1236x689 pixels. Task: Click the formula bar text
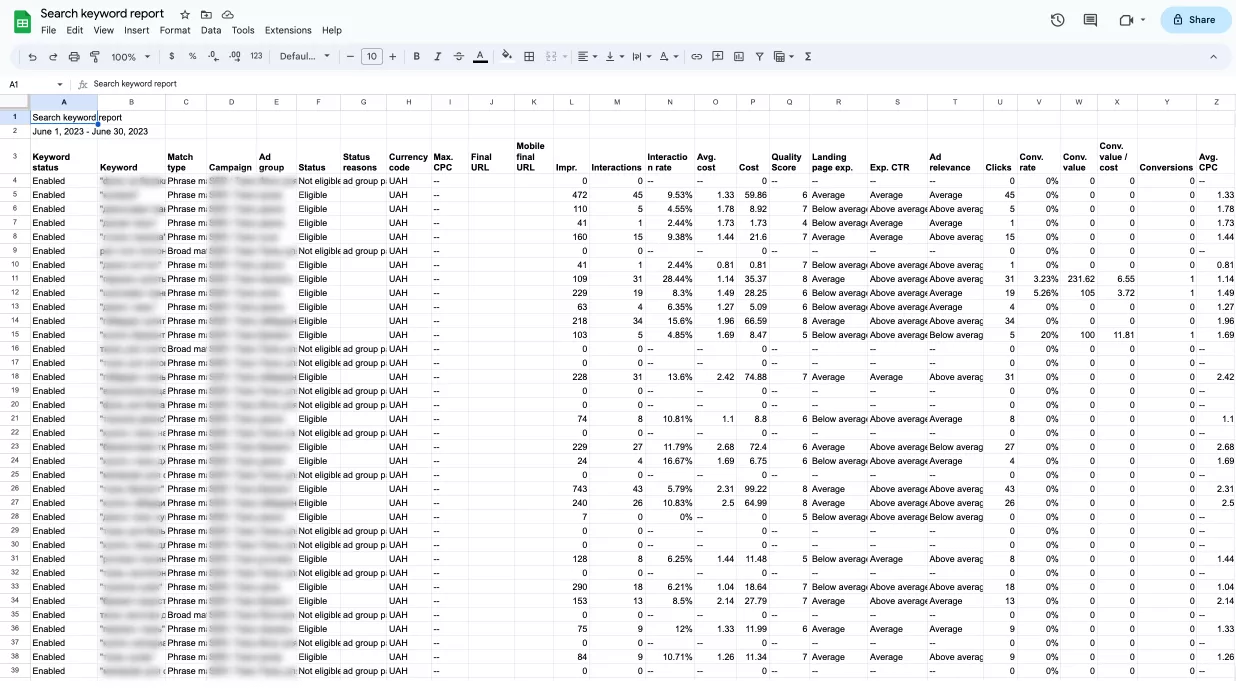135,84
